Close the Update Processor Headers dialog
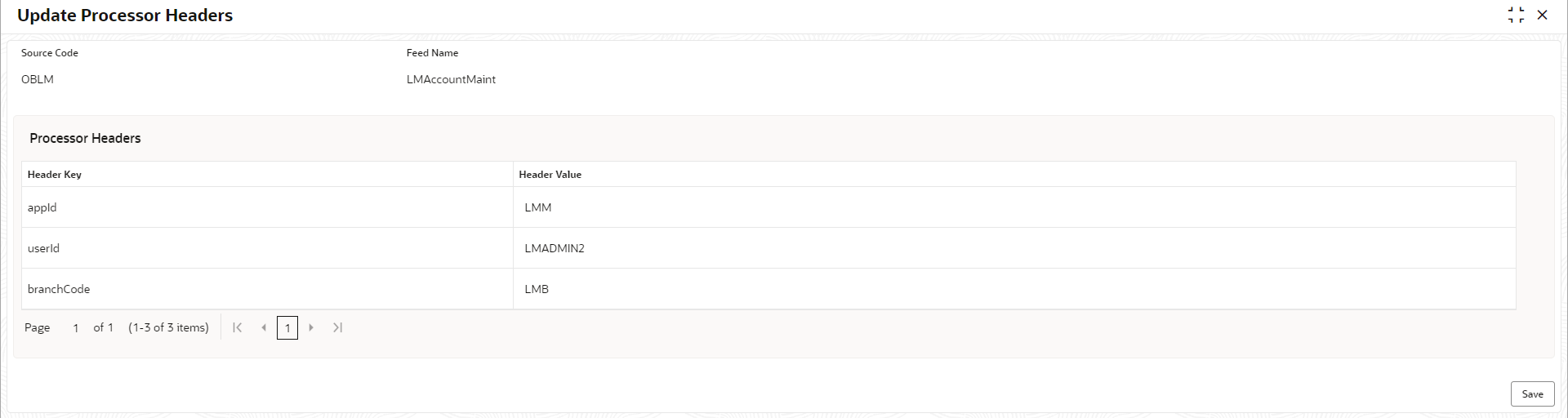 tap(1542, 15)
